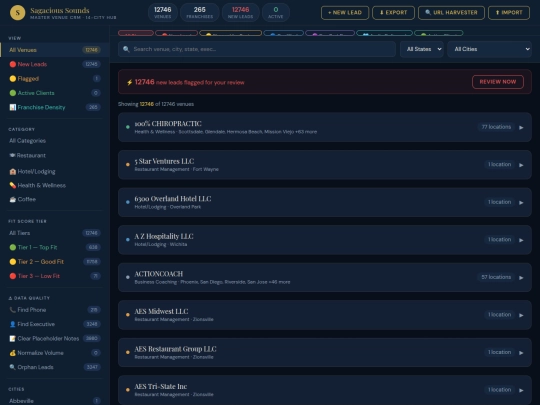Click the Hotel/Lodging building icon
This screenshot has height=405, width=540.
pos(13,172)
